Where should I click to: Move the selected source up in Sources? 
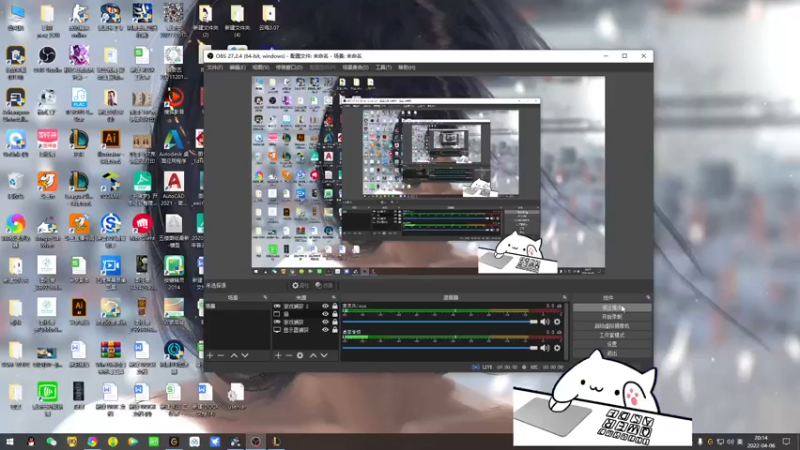[x=313, y=355]
